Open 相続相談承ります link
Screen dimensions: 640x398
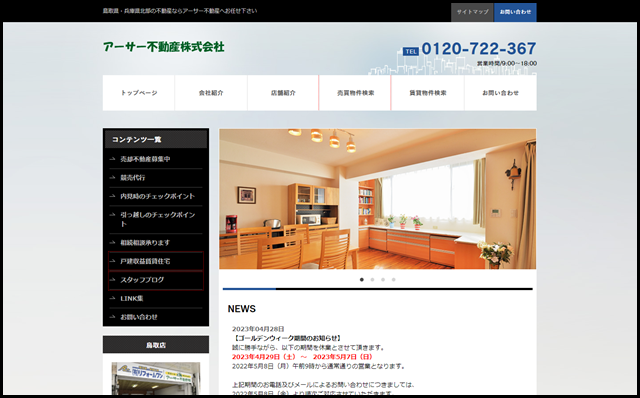[156, 242]
